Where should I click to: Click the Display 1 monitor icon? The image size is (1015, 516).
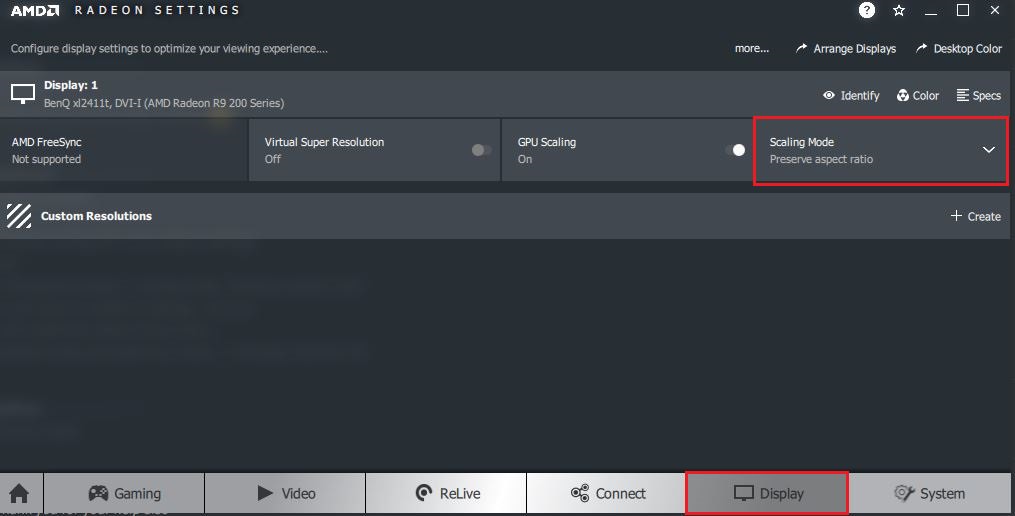pos(22,94)
